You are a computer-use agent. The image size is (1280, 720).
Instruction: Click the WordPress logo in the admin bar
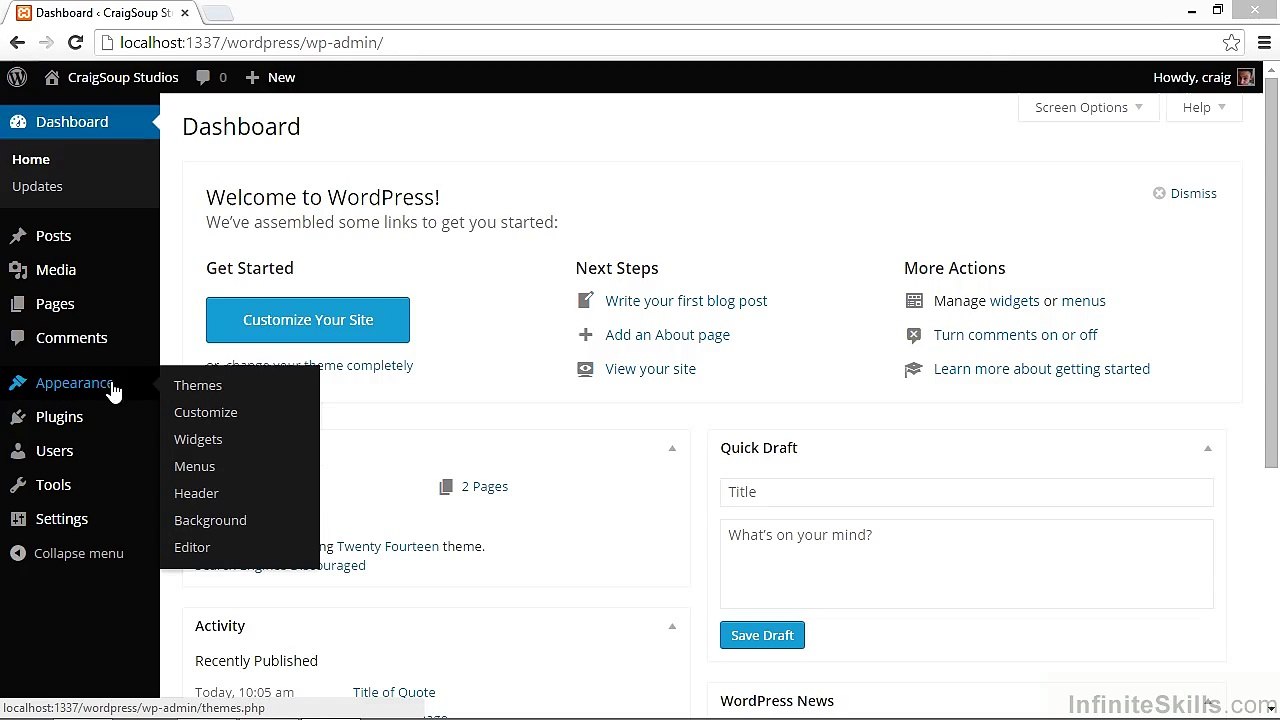click(17, 77)
